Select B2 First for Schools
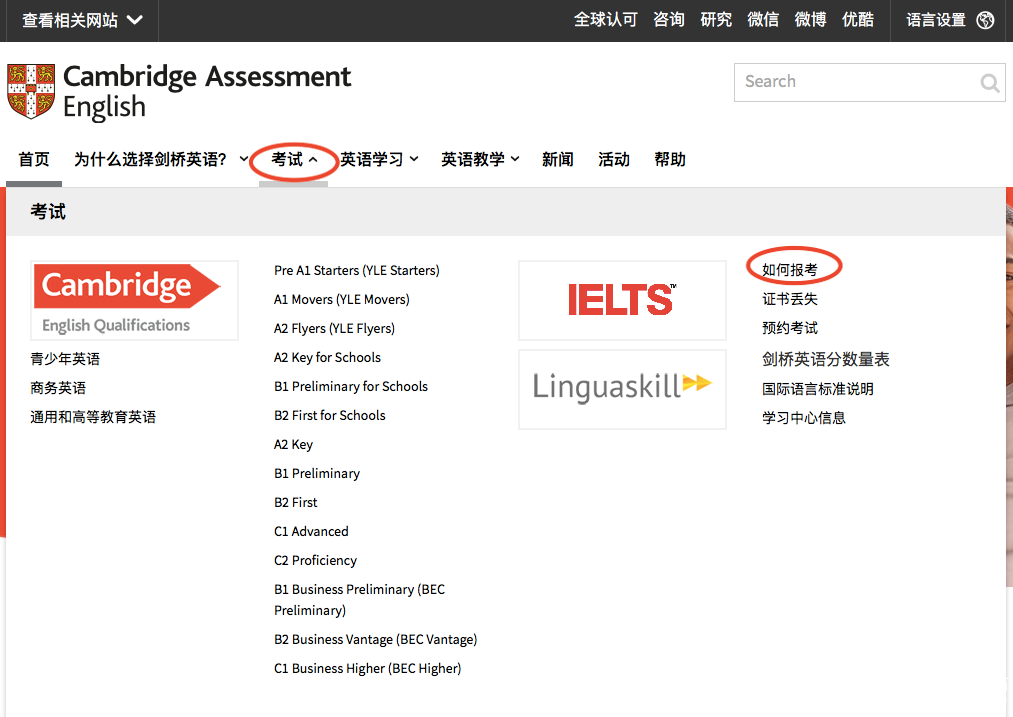The height and width of the screenshot is (717, 1013). tap(329, 415)
